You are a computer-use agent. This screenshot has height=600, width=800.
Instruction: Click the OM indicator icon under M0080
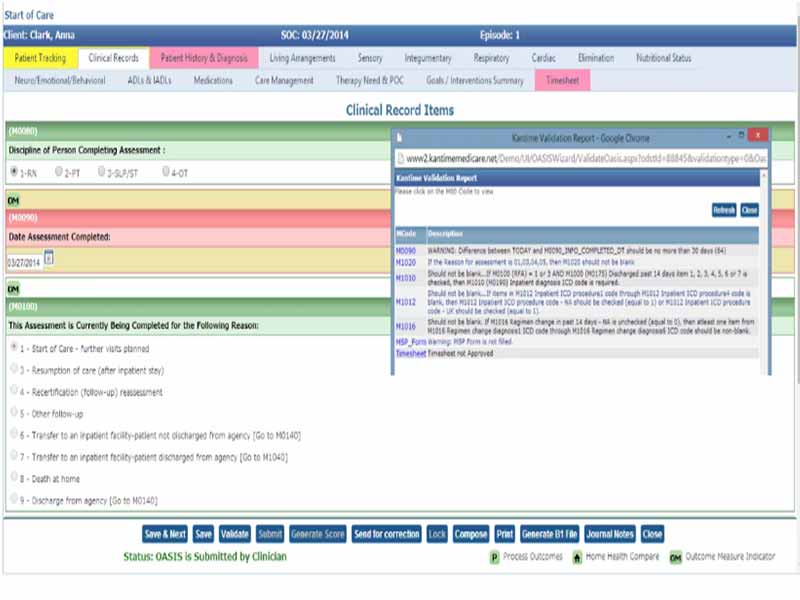tap(14, 201)
